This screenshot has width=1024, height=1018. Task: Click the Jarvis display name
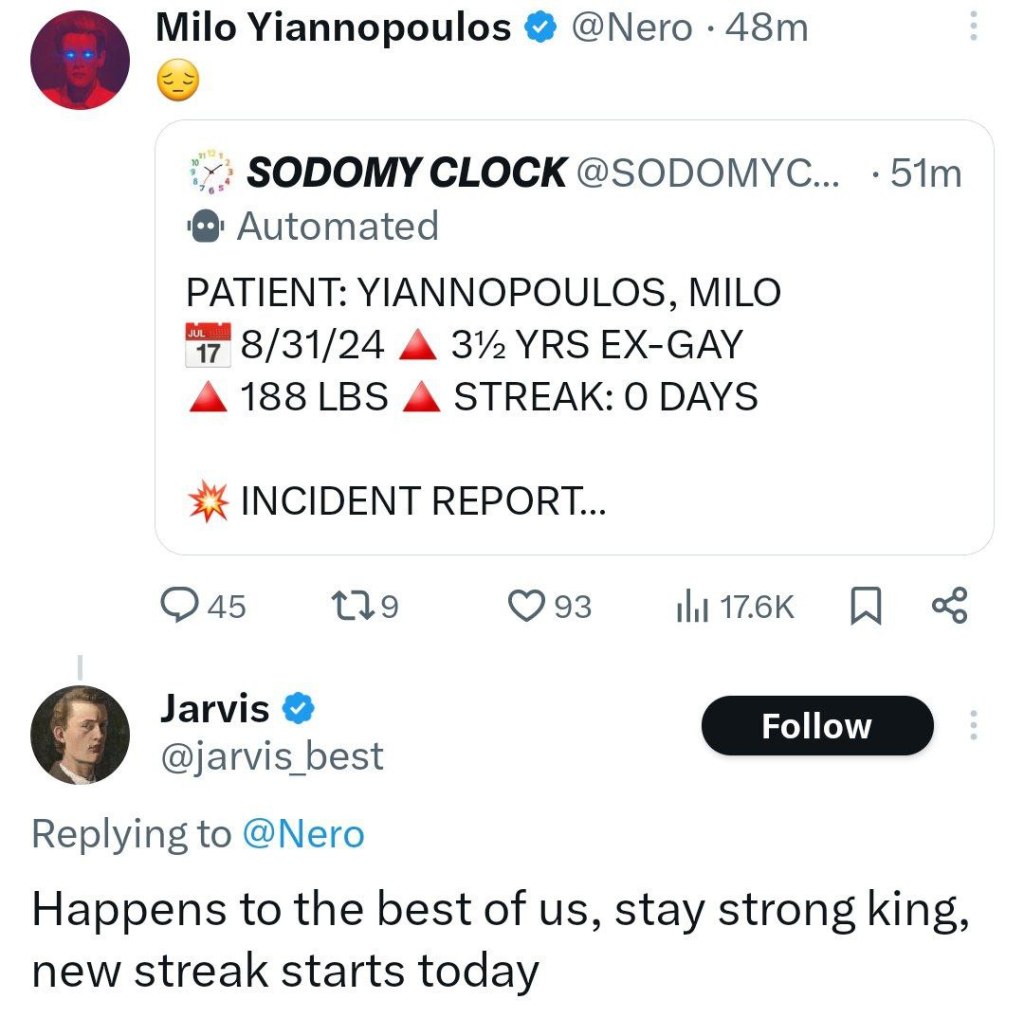[214, 708]
